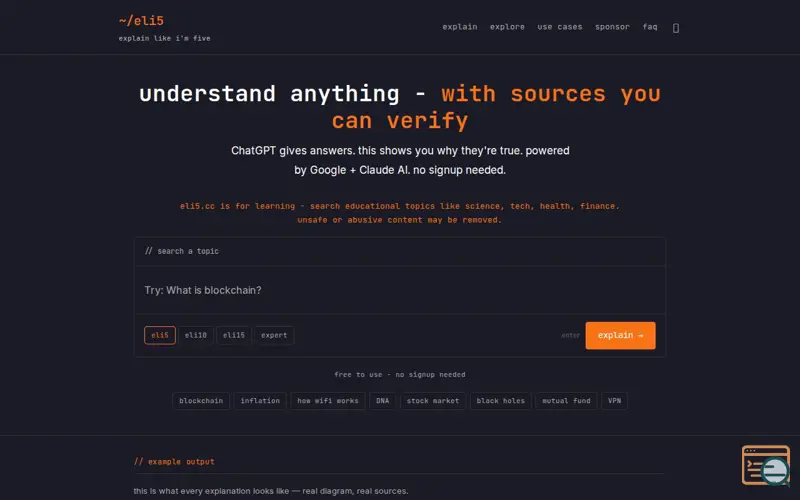The width and height of the screenshot is (800, 500).
Task: Focus the 'Try: What is blockchain?' search field
Action: [x=400, y=290]
